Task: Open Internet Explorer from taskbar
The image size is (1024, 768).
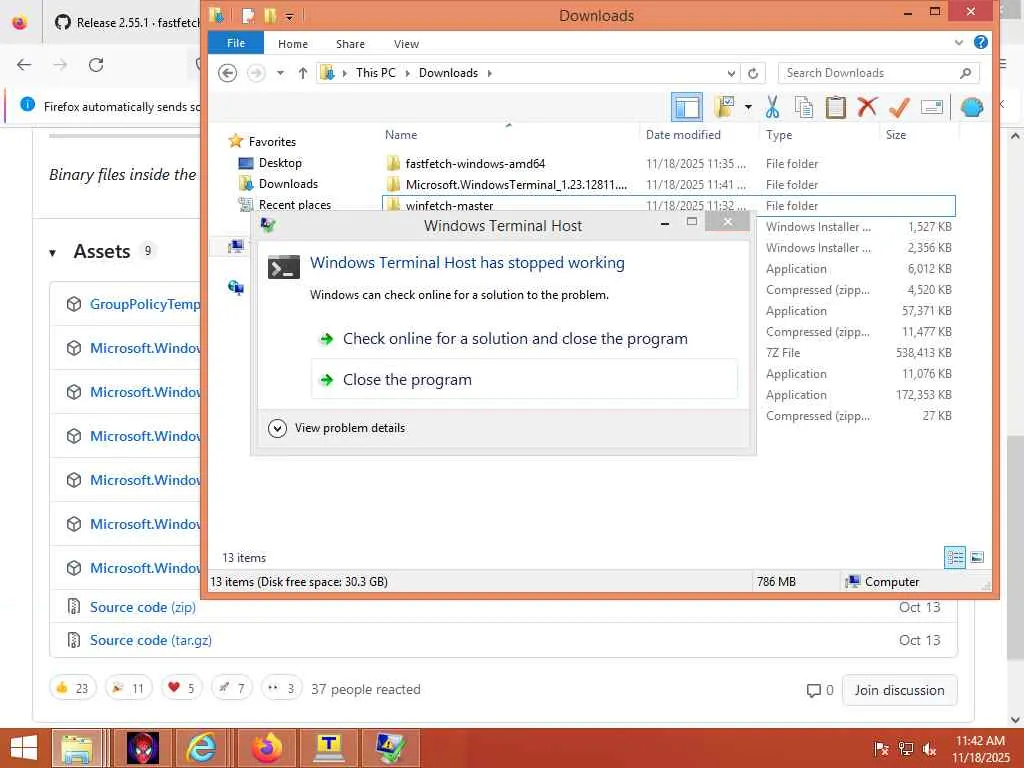Action: click(x=201, y=748)
